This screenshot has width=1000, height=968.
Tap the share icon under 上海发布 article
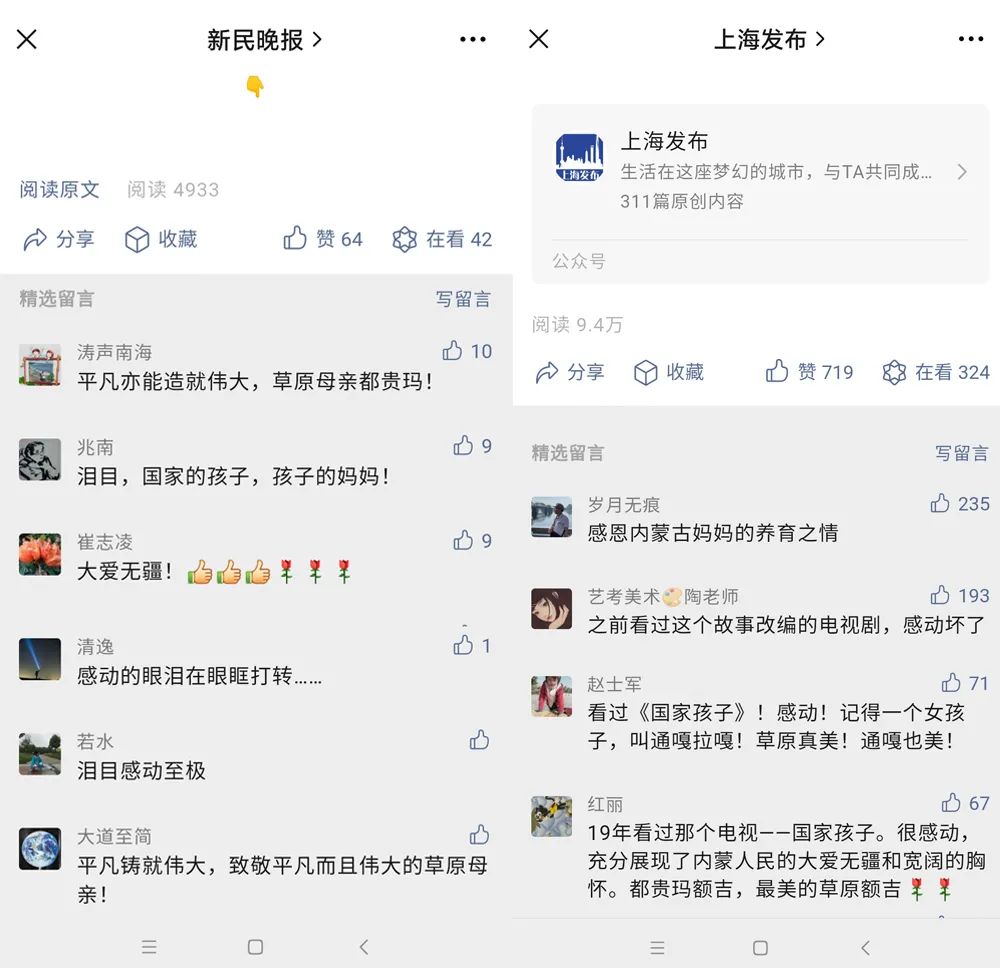(547, 372)
